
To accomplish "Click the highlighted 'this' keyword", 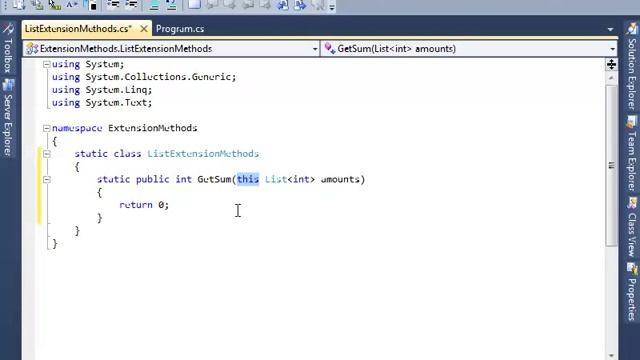I will pos(248,179).
